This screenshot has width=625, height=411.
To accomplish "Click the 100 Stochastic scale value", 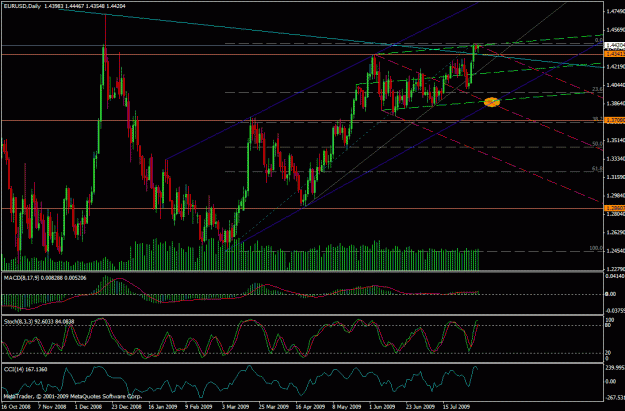I will pyautogui.click(x=609, y=320).
